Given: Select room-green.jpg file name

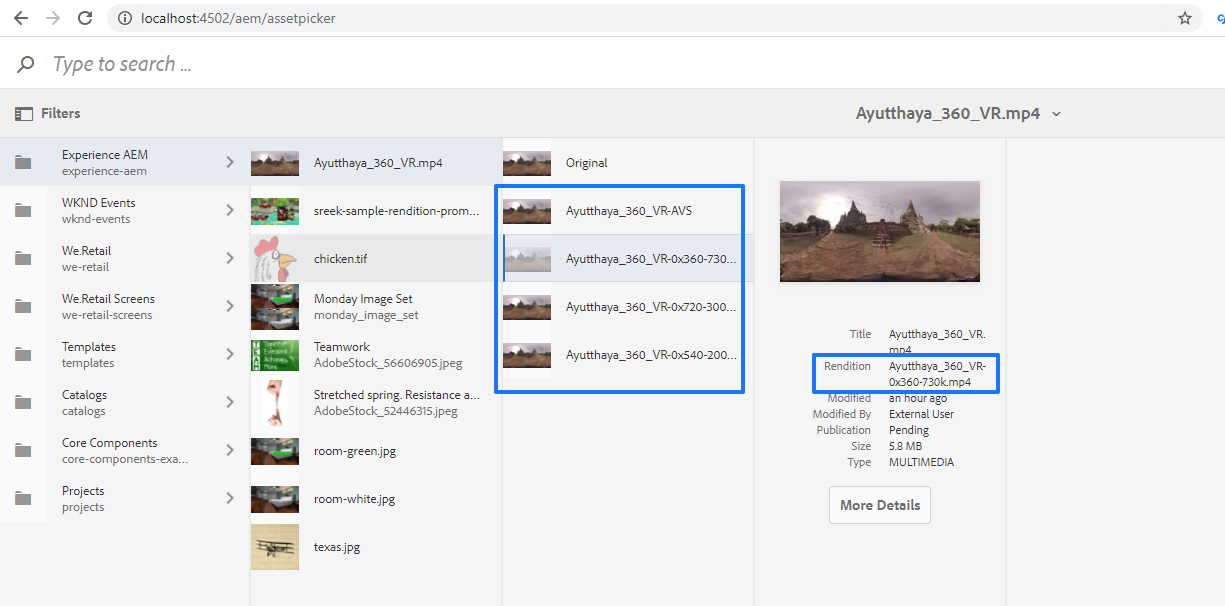Looking at the screenshot, I should [x=355, y=451].
